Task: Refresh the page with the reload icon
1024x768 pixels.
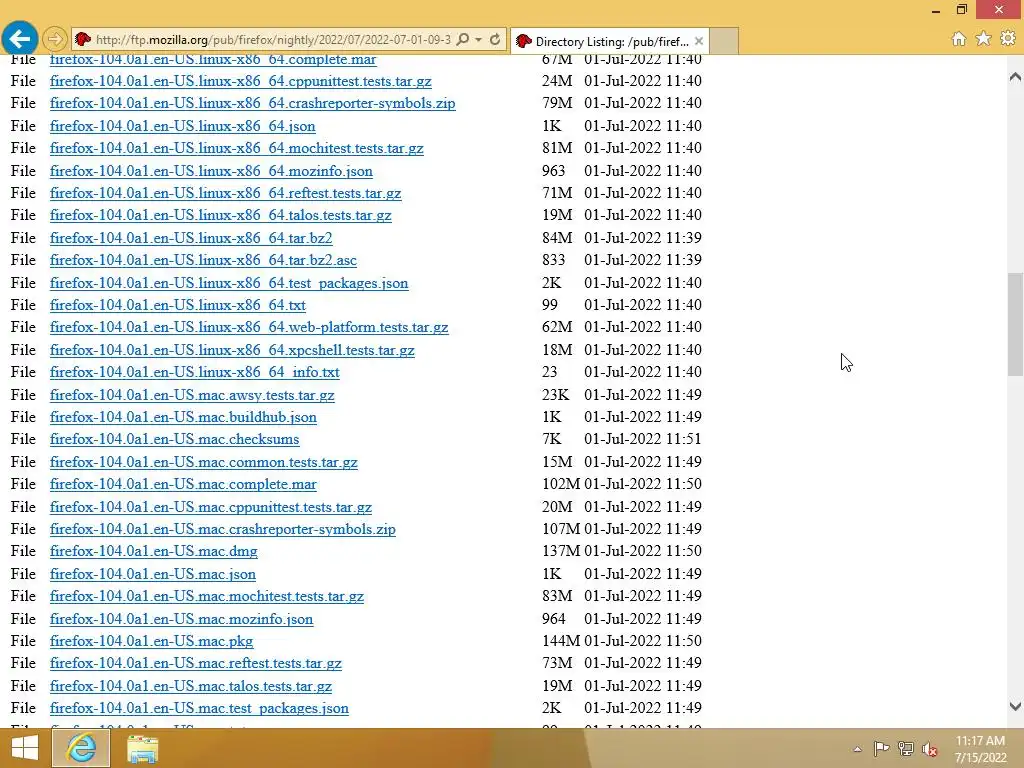Action: click(495, 40)
